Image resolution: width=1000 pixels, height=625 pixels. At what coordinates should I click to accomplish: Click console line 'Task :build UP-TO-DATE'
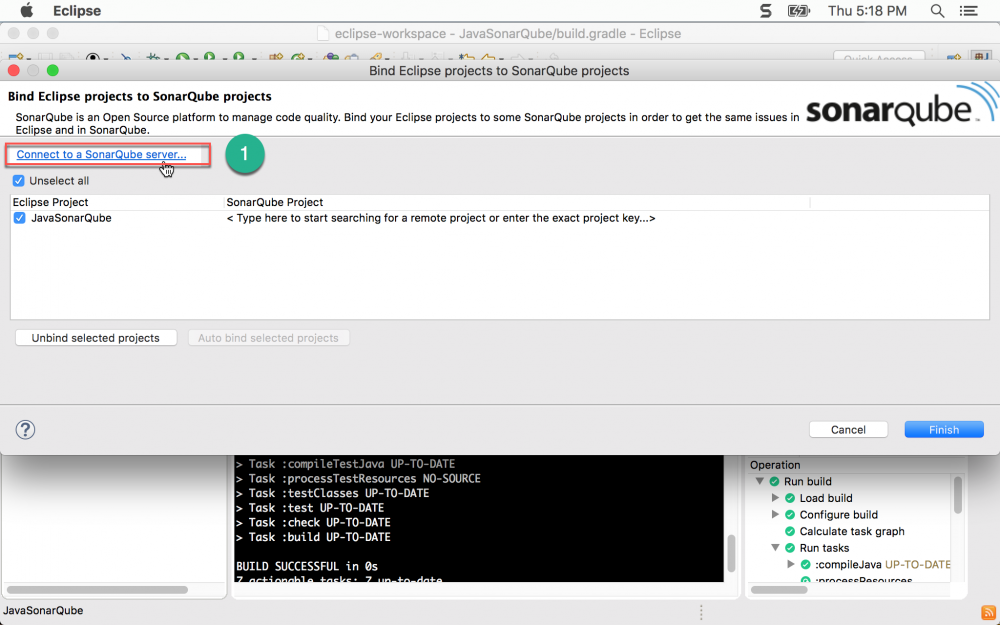(x=313, y=537)
